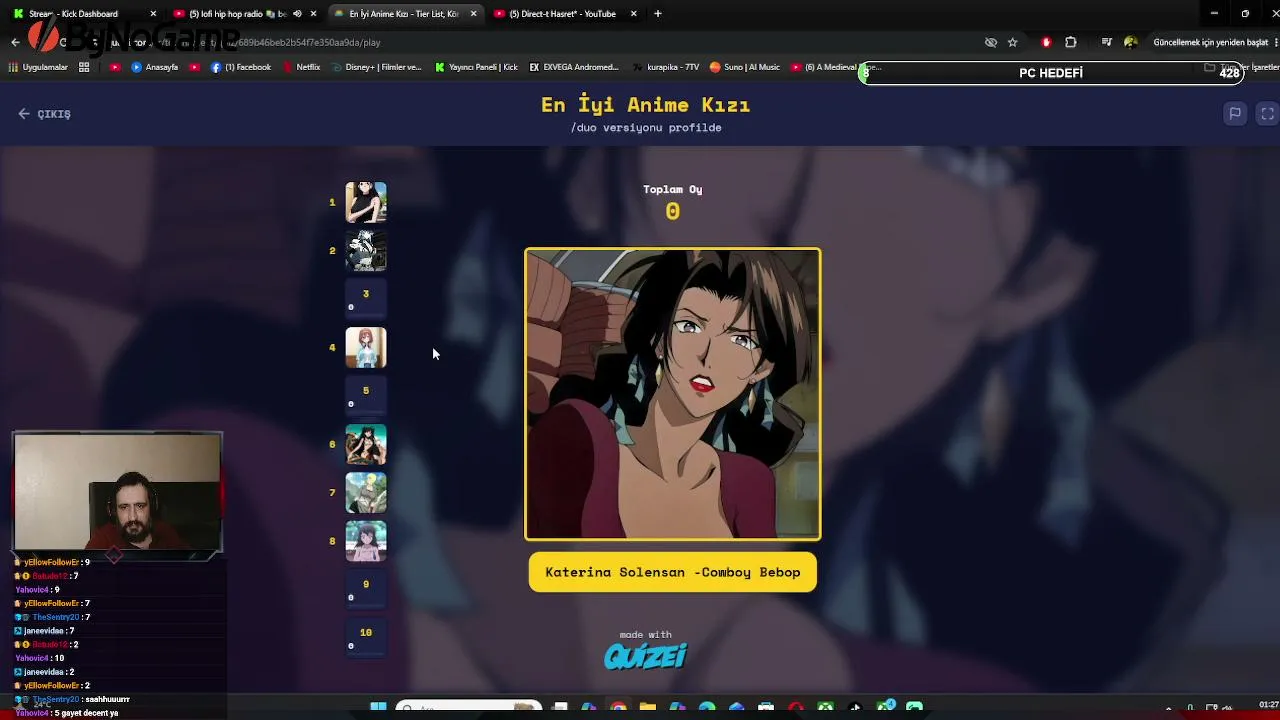Select rank 8 character thumbnail
Screen dimensions: 1280x720
pos(366,541)
